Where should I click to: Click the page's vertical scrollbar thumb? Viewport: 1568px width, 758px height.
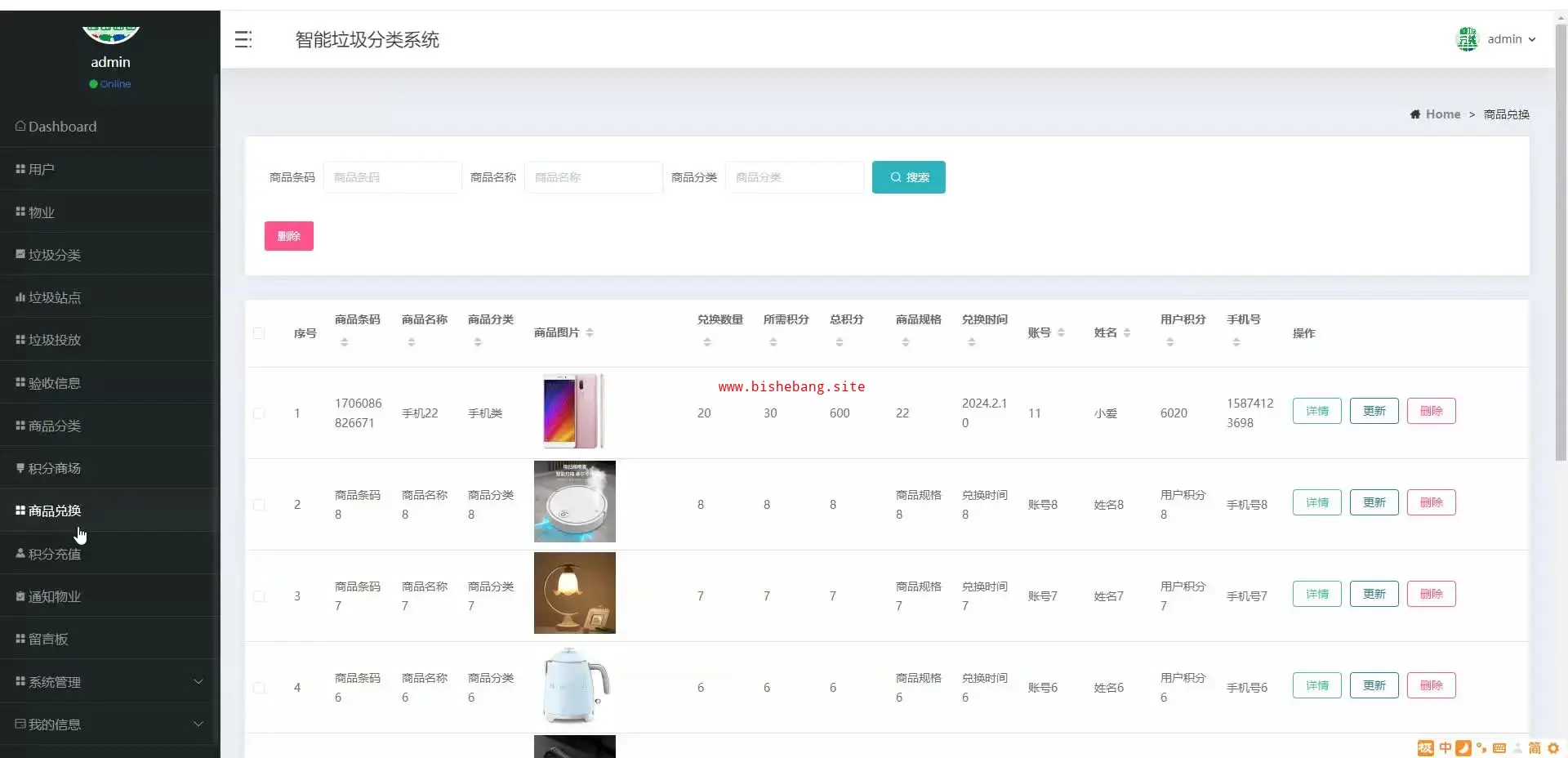pyautogui.click(x=1561, y=245)
